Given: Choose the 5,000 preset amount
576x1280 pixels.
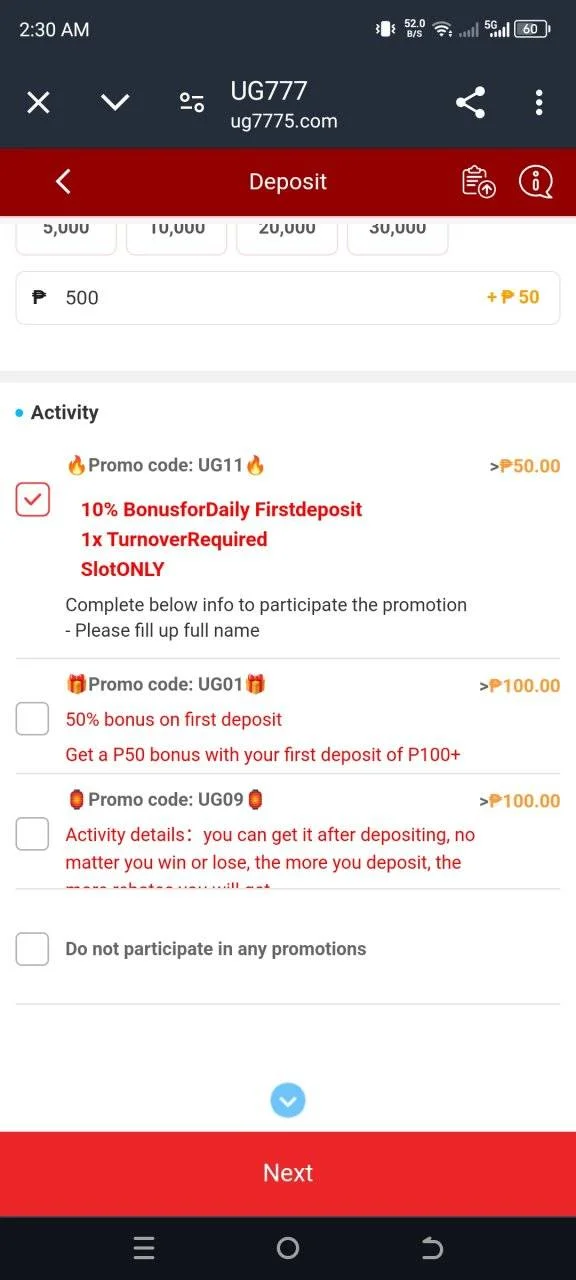Looking at the screenshot, I should (66, 233).
